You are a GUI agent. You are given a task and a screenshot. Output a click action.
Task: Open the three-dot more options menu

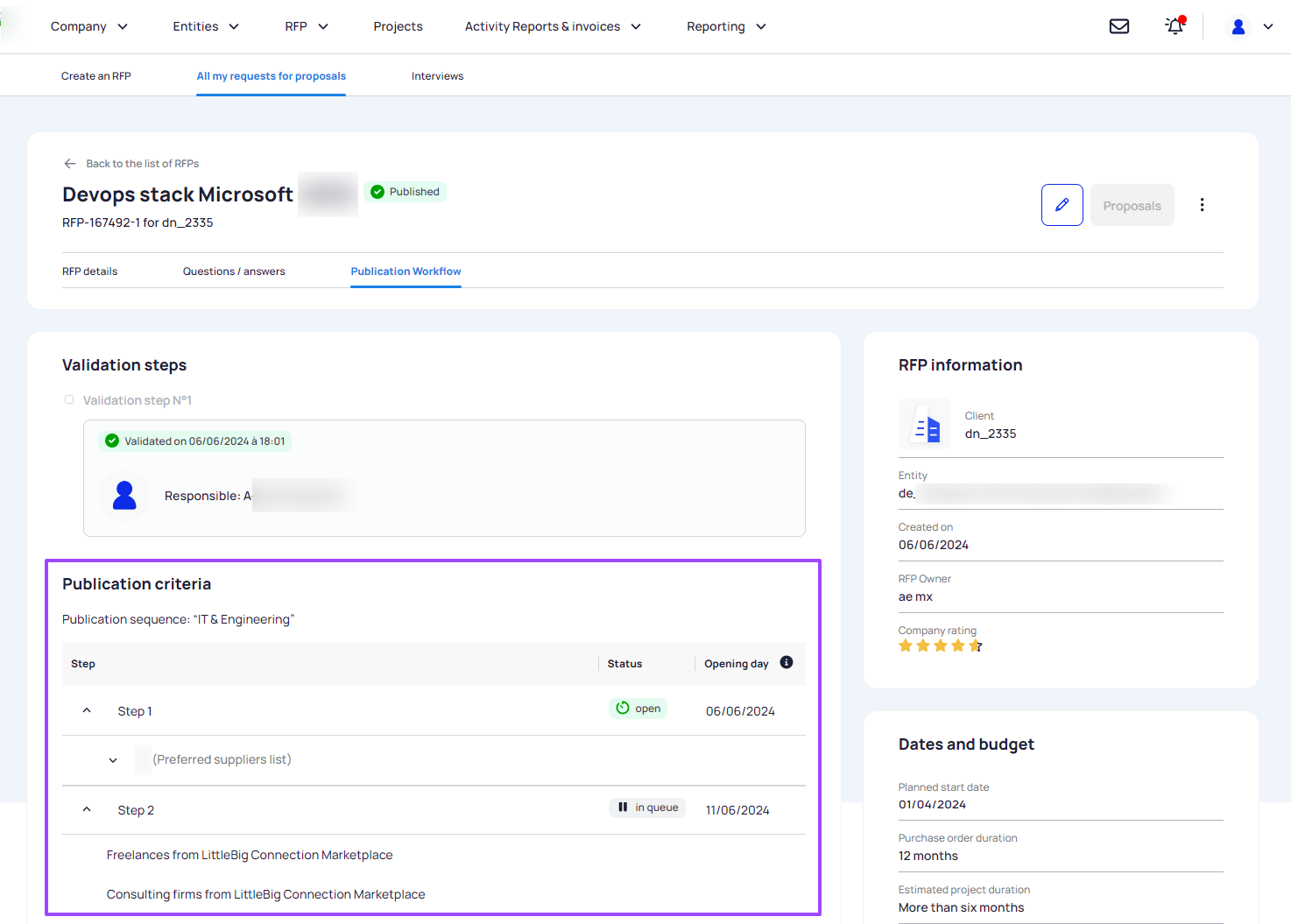pos(1202,205)
